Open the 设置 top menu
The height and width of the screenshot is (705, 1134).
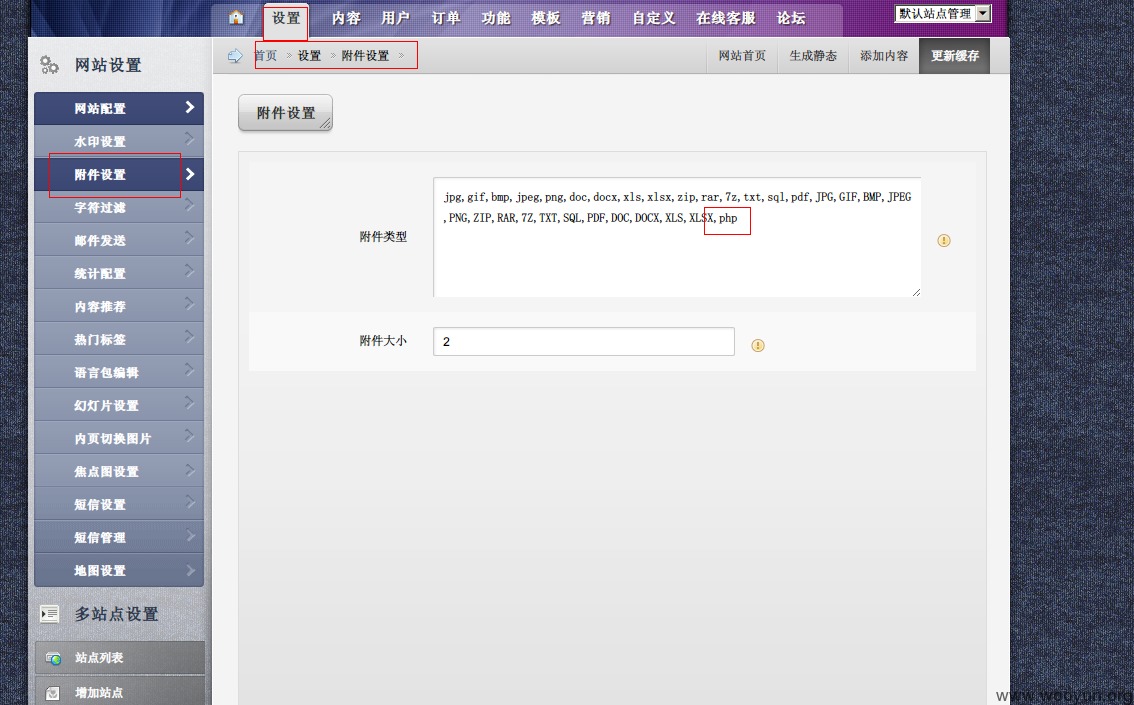pos(286,18)
